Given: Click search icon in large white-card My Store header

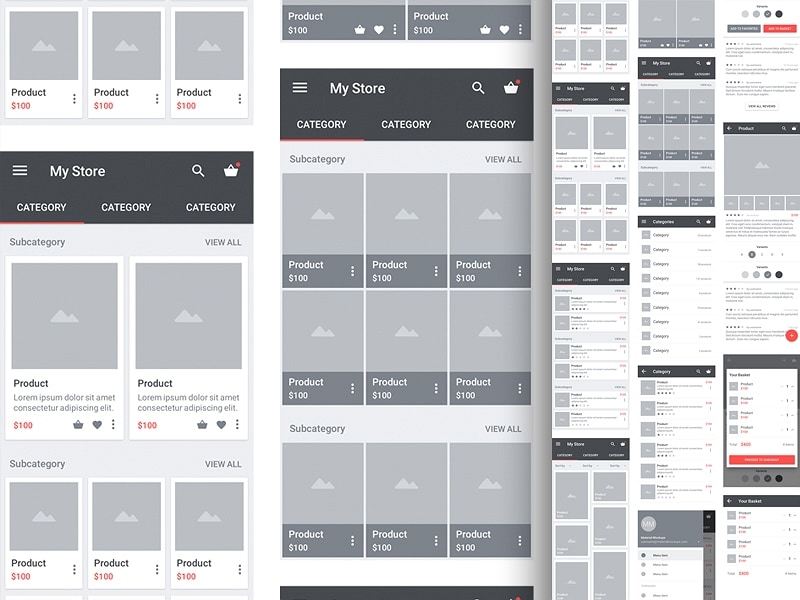Looking at the screenshot, I should 198,170.
